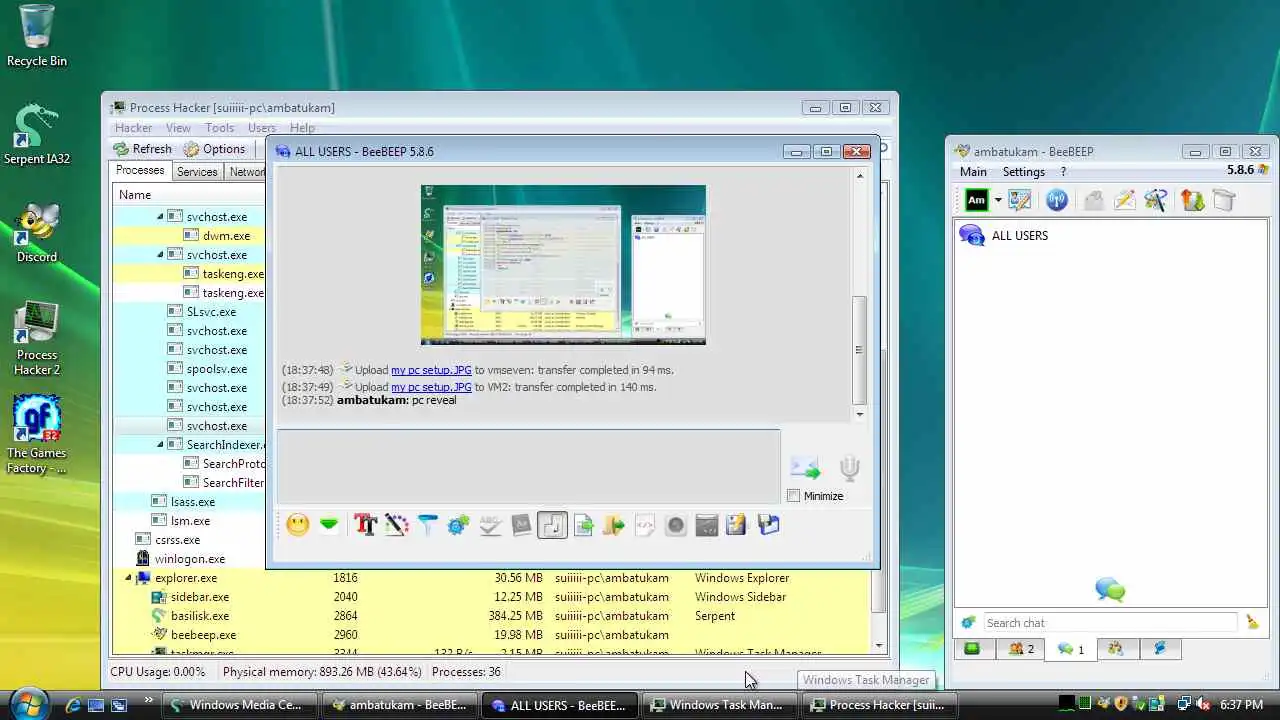The image size is (1280, 720).
Task: Collapse the explorer.exe tree node
Action: pos(128,578)
